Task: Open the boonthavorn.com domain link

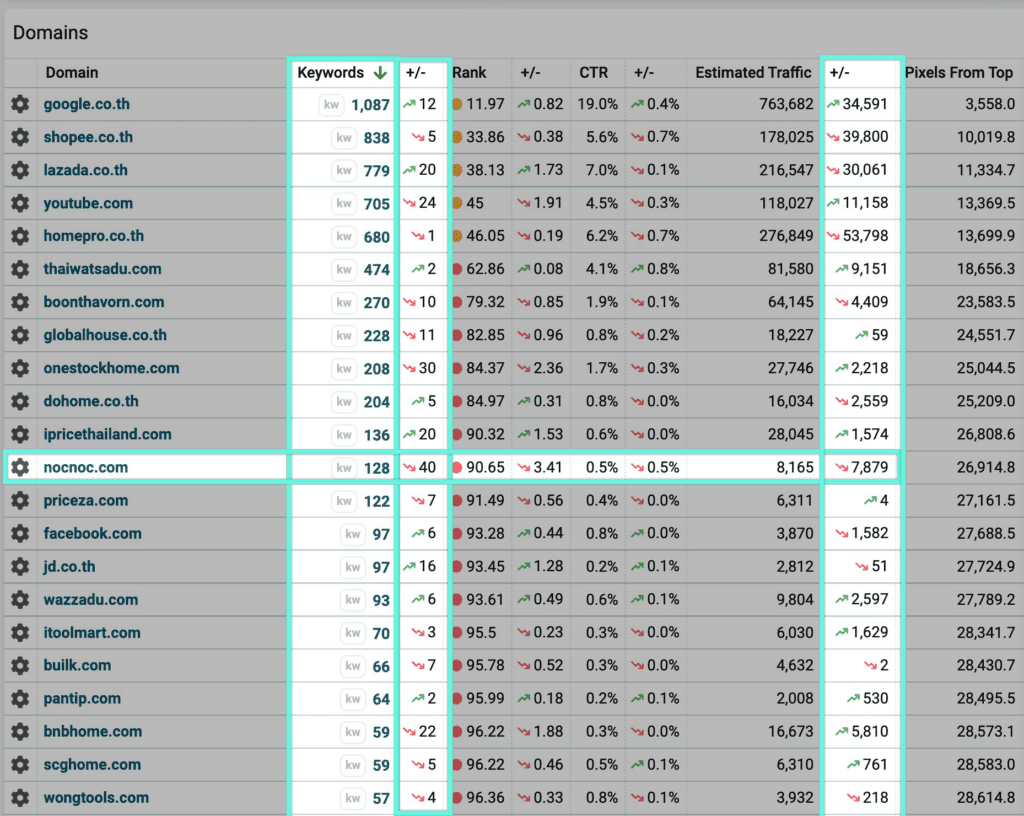Action: tap(104, 302)
